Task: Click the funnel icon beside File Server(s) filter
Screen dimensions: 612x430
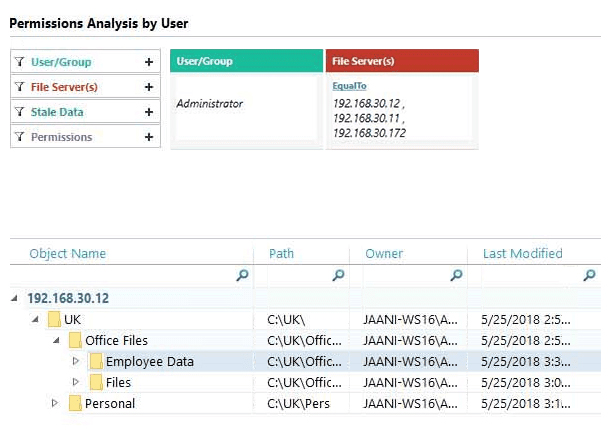Action: [x=20, y=87]
